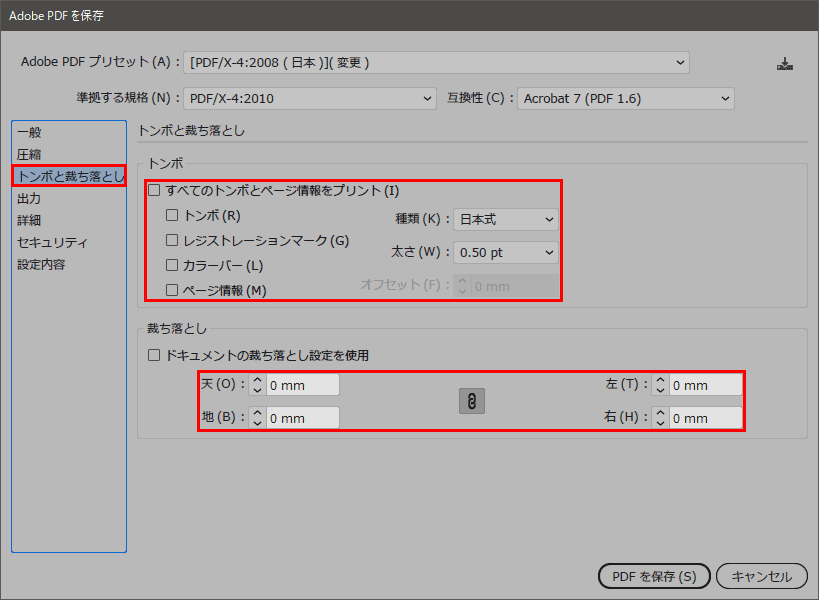The height and width of the screenshot is (600, 819).
Task: Toggle the bleed values chain link icon
Action: [471, 401]
